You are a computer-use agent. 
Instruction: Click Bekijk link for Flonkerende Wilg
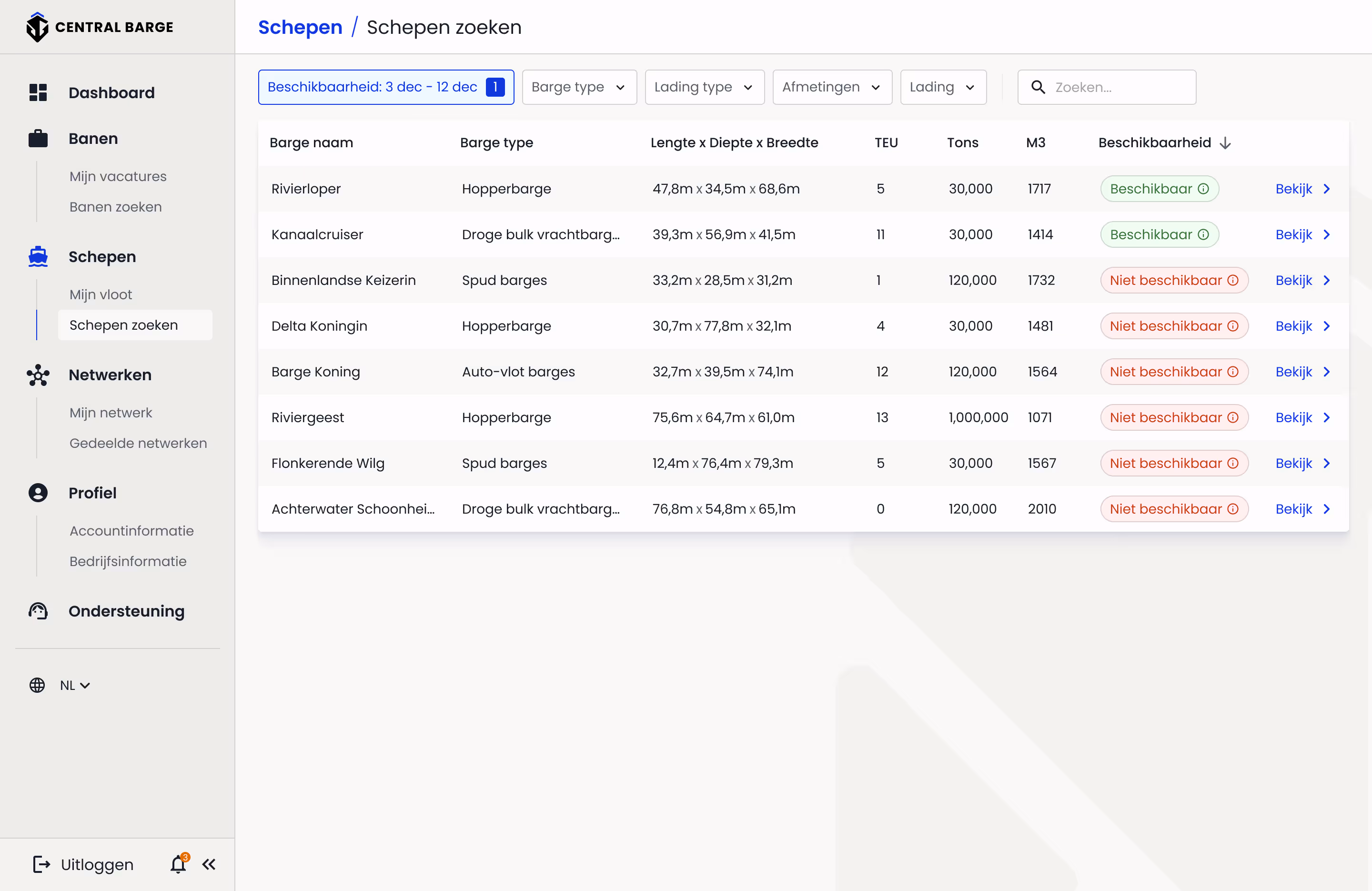(1293, 463)
